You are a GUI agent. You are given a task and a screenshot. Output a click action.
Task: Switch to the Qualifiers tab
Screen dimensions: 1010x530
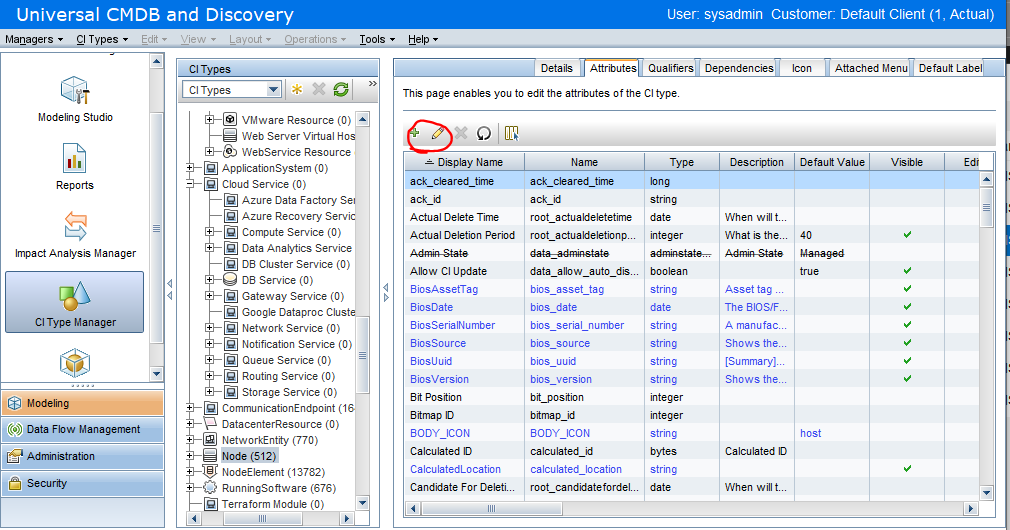coord(671,68)
